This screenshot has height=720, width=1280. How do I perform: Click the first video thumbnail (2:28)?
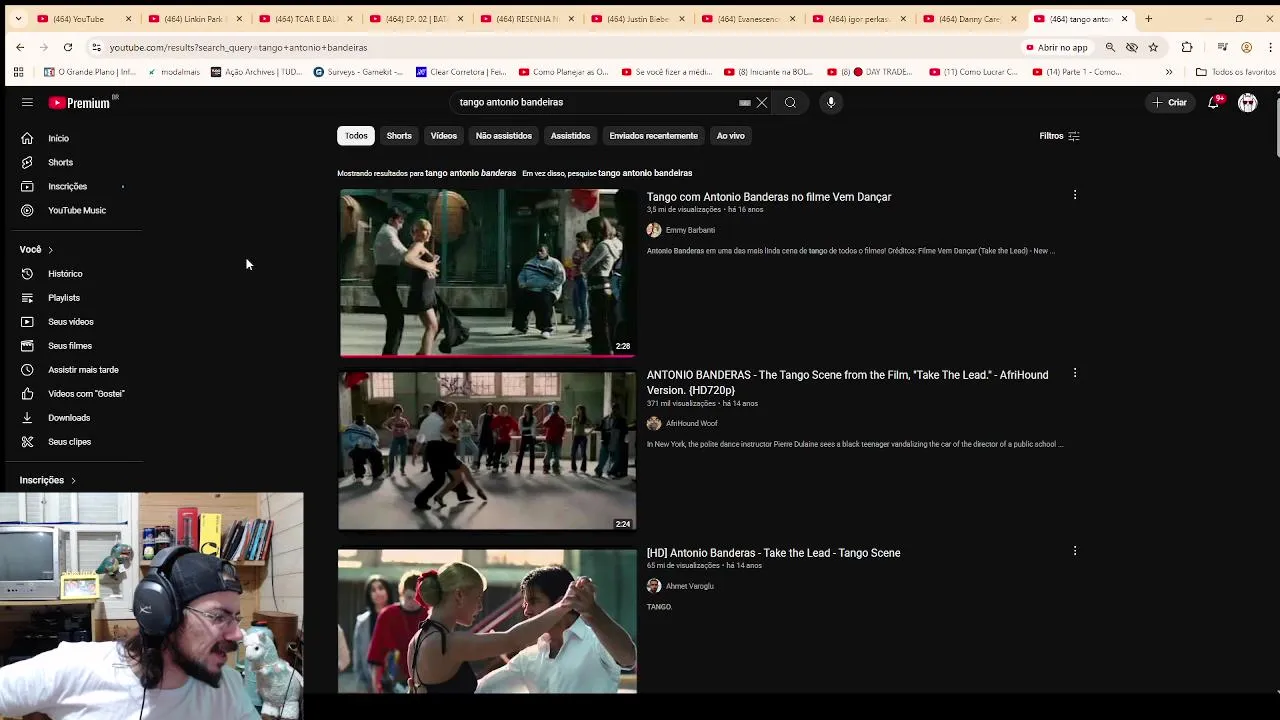pyautogui.click(x=487, y=272)
